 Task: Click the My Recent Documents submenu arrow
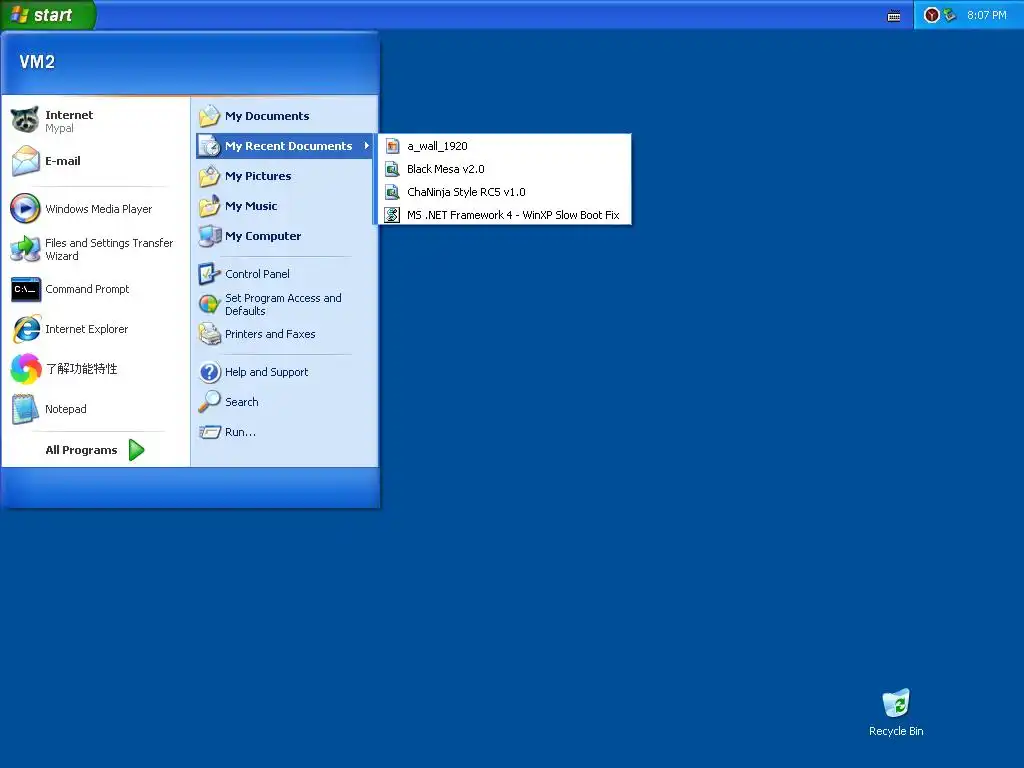coord(366,146)
